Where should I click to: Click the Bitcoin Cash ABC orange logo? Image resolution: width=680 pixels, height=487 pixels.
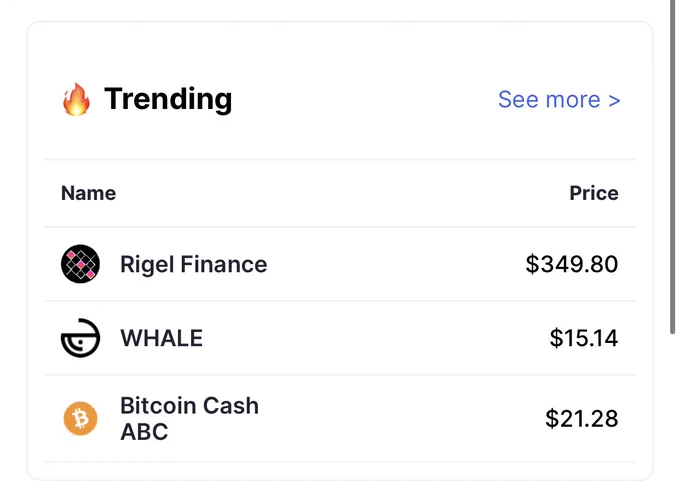tap(80, 418)
